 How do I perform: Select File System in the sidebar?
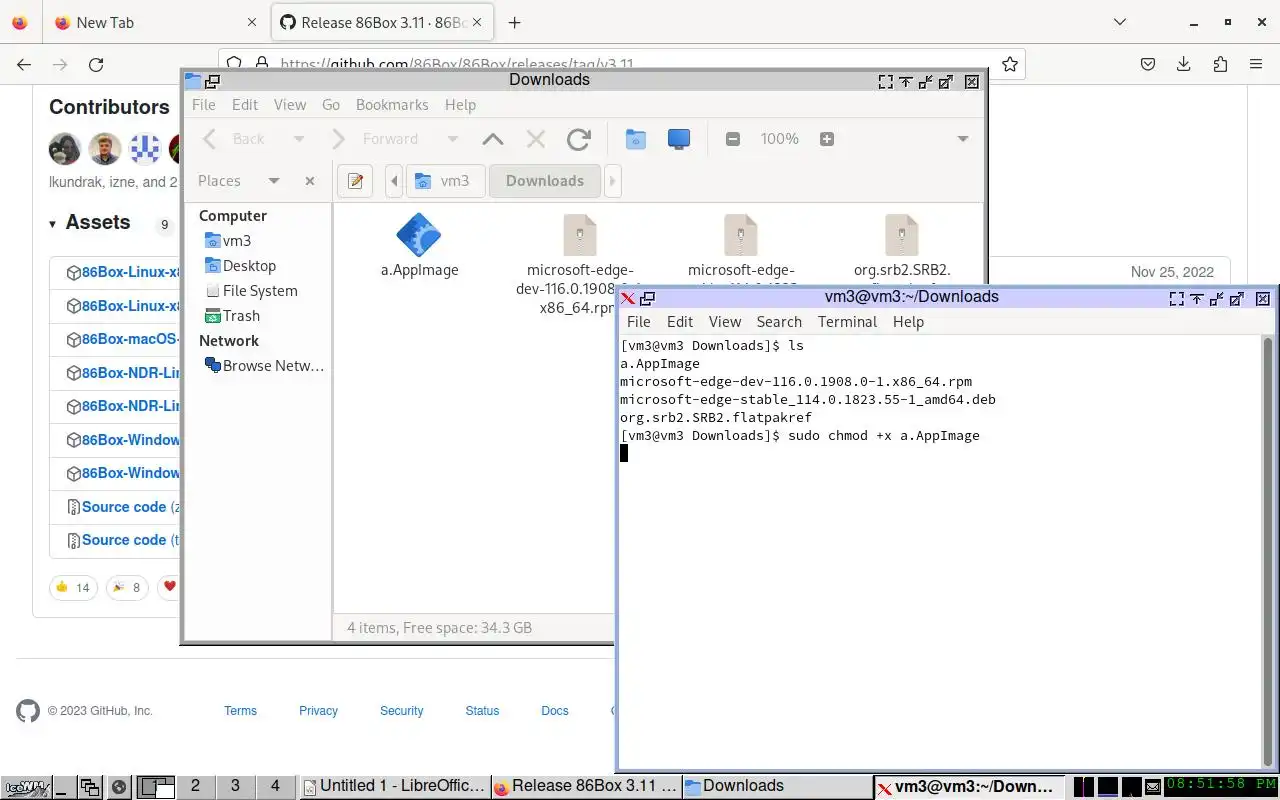click(x=258, y=291)
